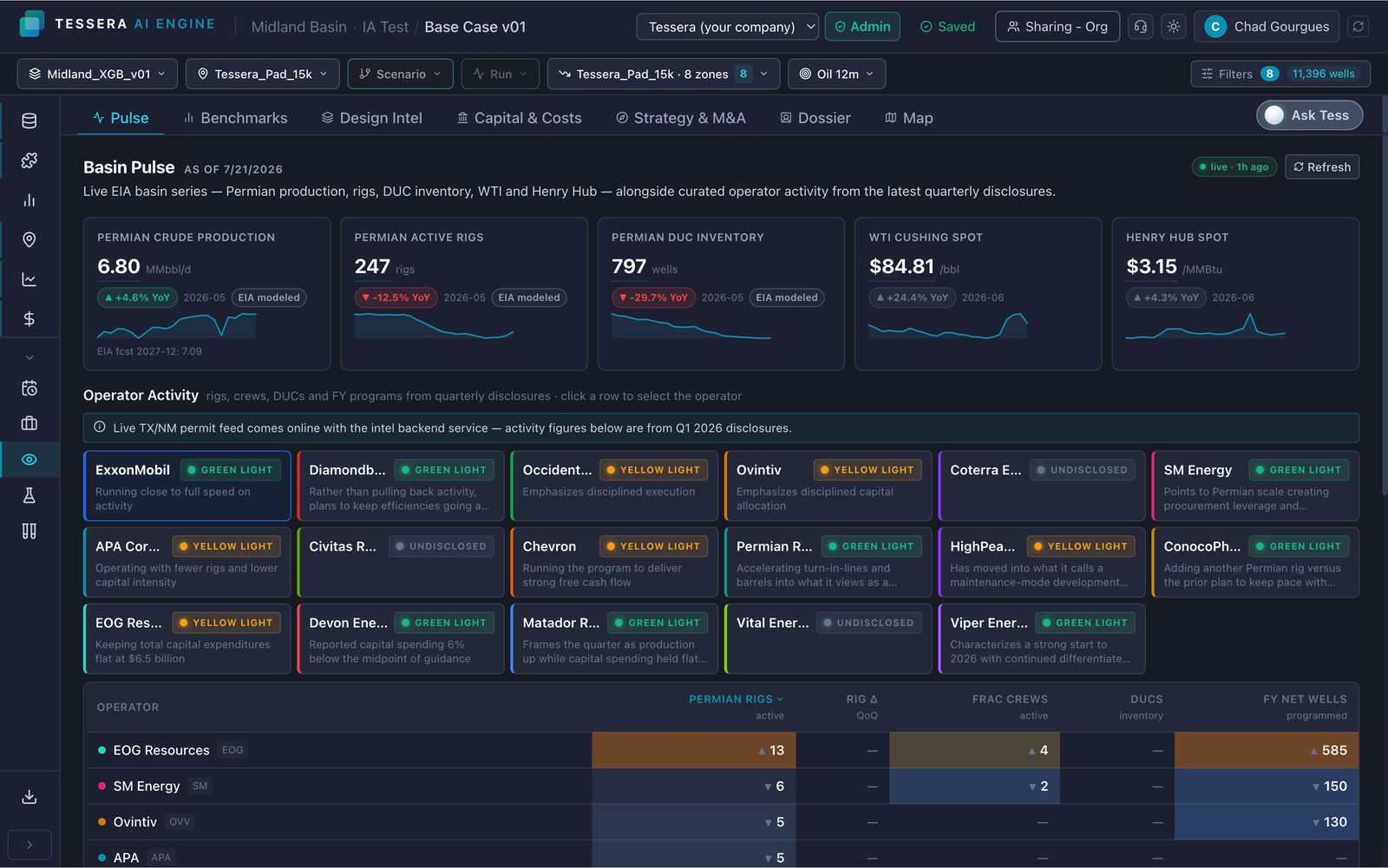Select the Diamondback operator card
The height and width of the screenshot is (868, 1388).
click(401, 486)
